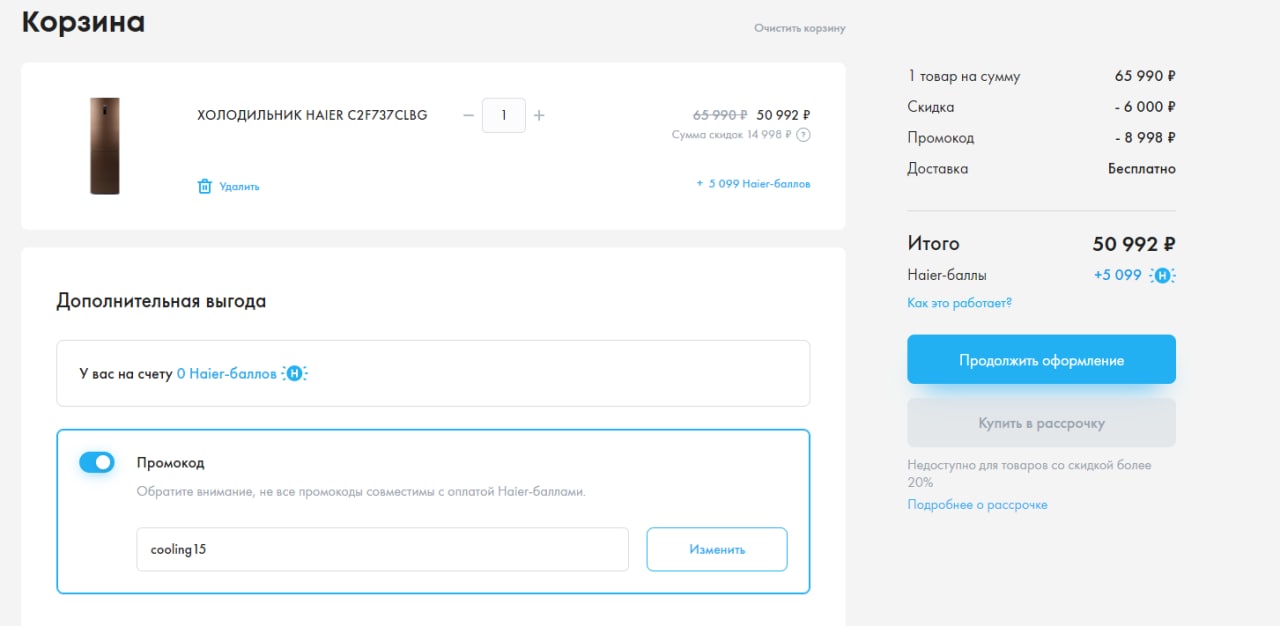Open the discount sum help question icon

(803, 135)
